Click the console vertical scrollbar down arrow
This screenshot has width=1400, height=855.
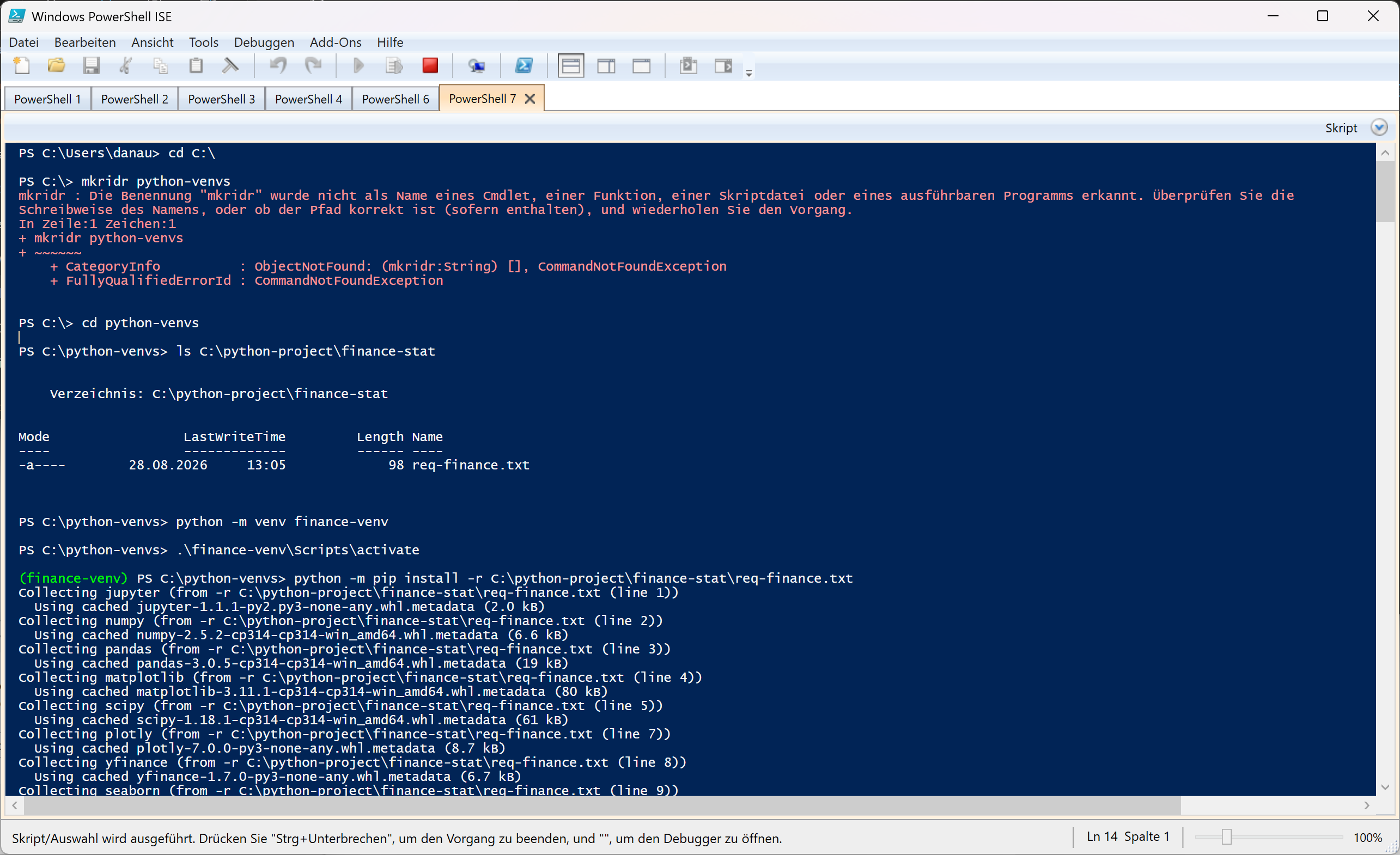click(x=1385, y=787)
